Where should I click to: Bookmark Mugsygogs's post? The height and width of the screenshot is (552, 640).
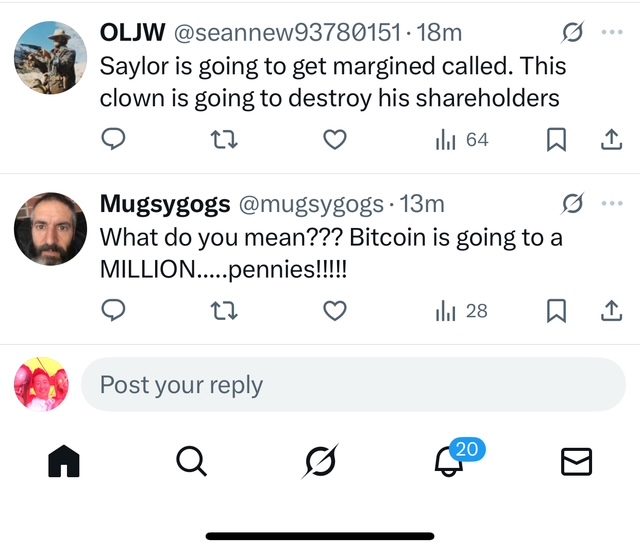[x=557, y=311]
